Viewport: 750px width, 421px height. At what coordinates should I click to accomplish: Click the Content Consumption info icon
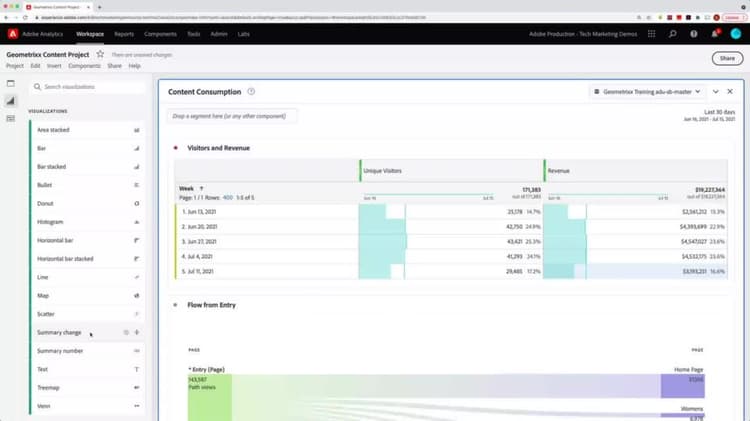click(251, 91)
